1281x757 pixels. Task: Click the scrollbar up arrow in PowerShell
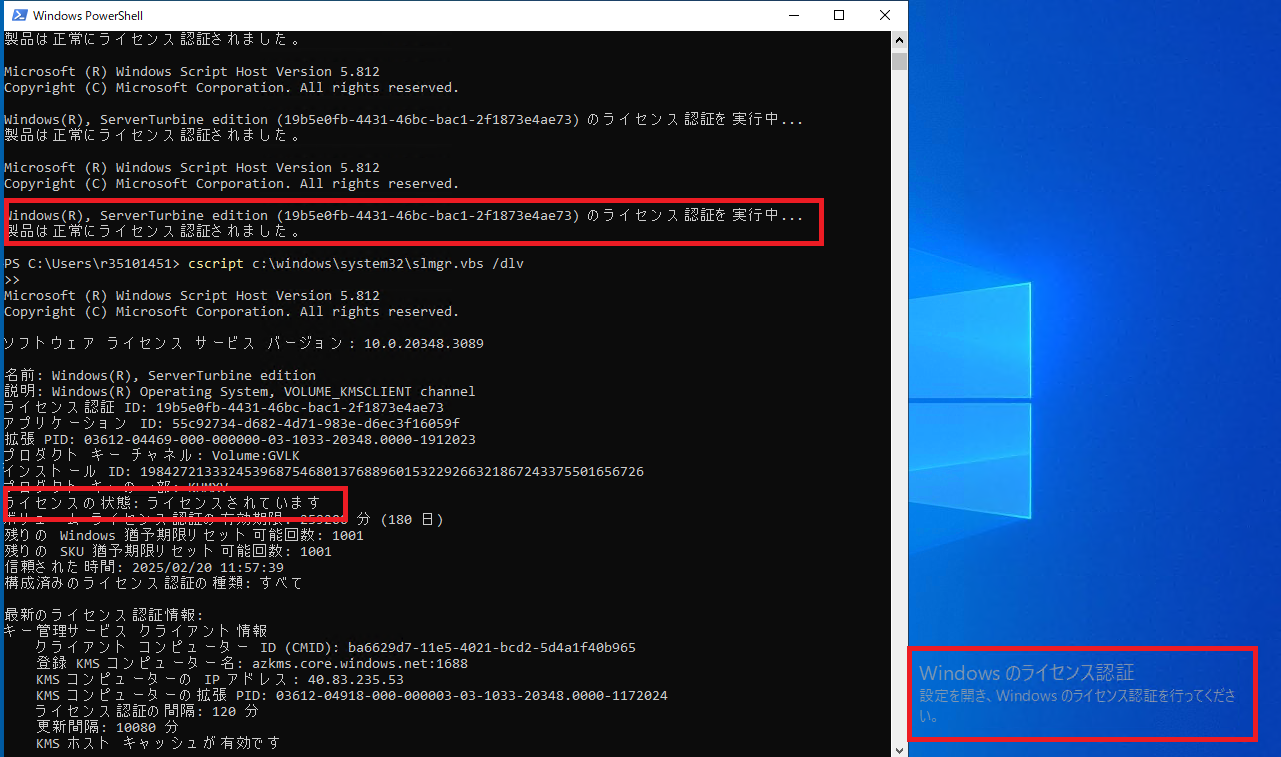pos(899,41)
